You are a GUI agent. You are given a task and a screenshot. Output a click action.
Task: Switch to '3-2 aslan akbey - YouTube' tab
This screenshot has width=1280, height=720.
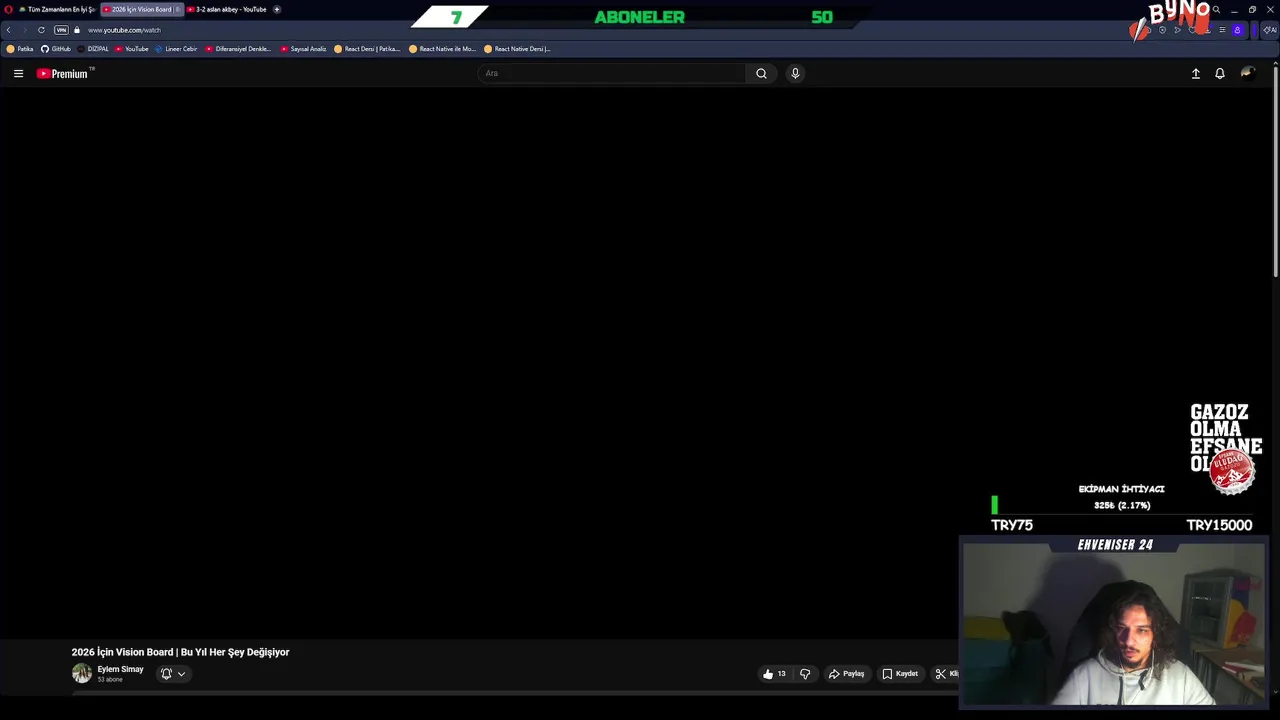(x=226, y=9)
